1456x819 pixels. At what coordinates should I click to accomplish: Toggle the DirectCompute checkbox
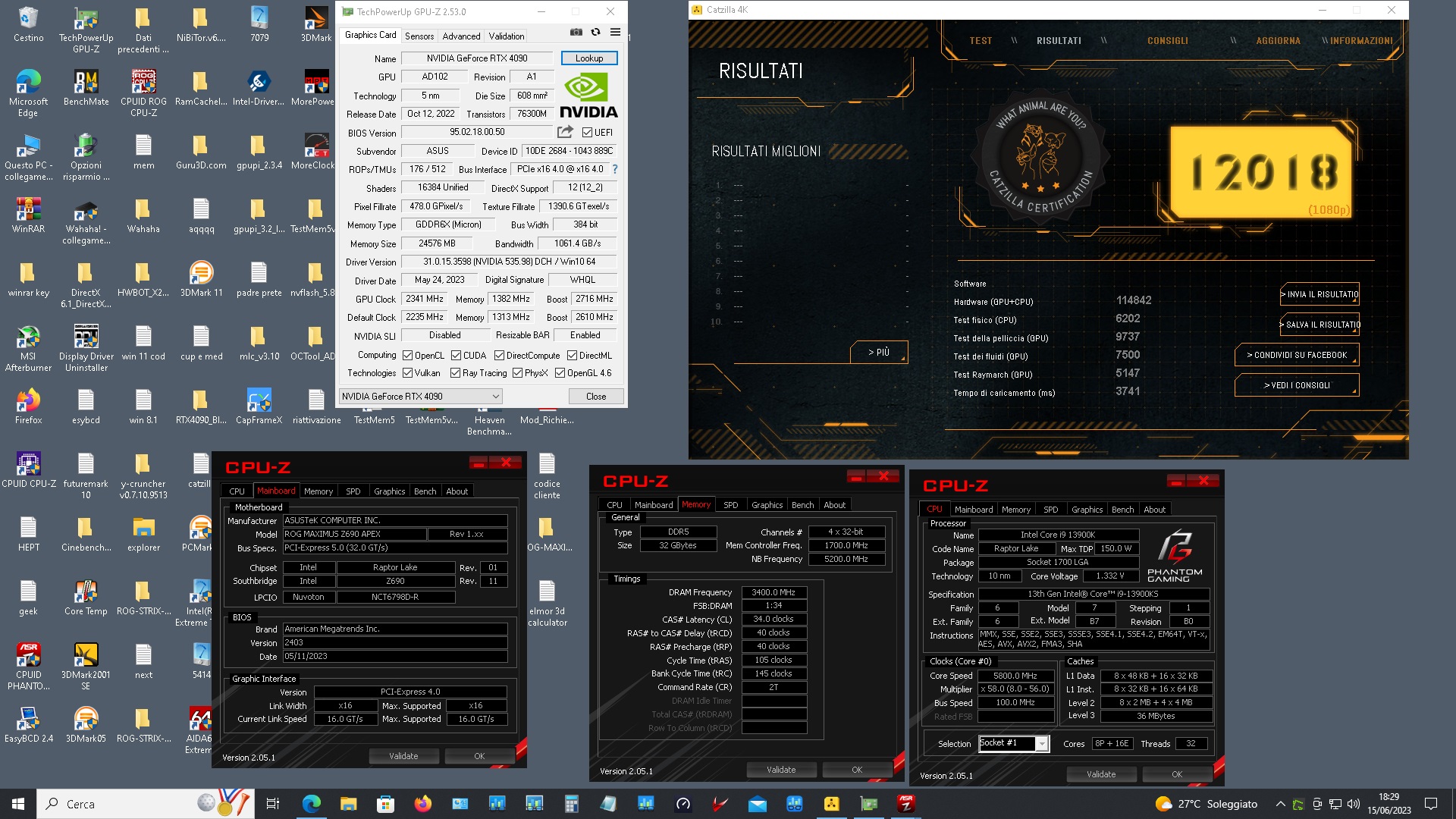click(499, 355)
